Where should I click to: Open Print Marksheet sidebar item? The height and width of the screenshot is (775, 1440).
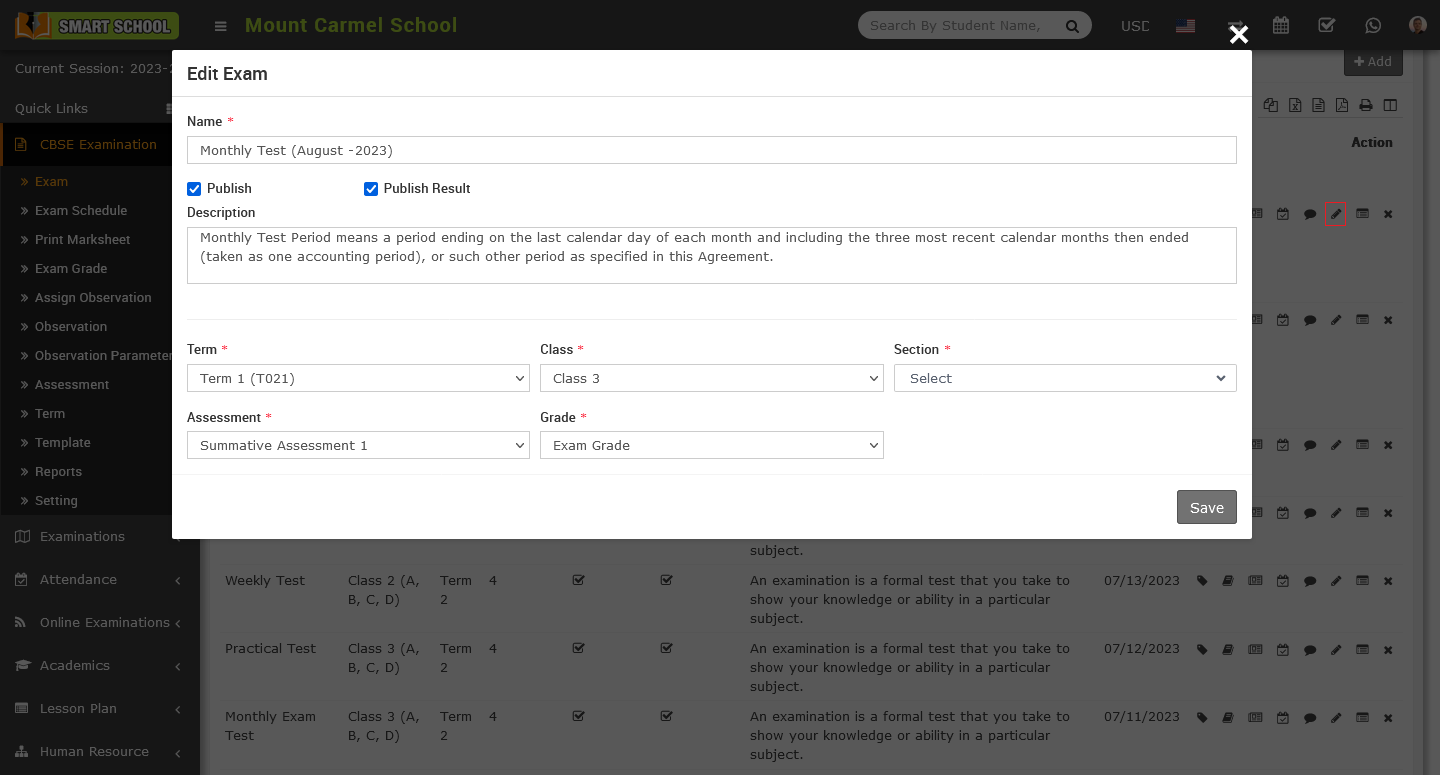click(82, 240)
